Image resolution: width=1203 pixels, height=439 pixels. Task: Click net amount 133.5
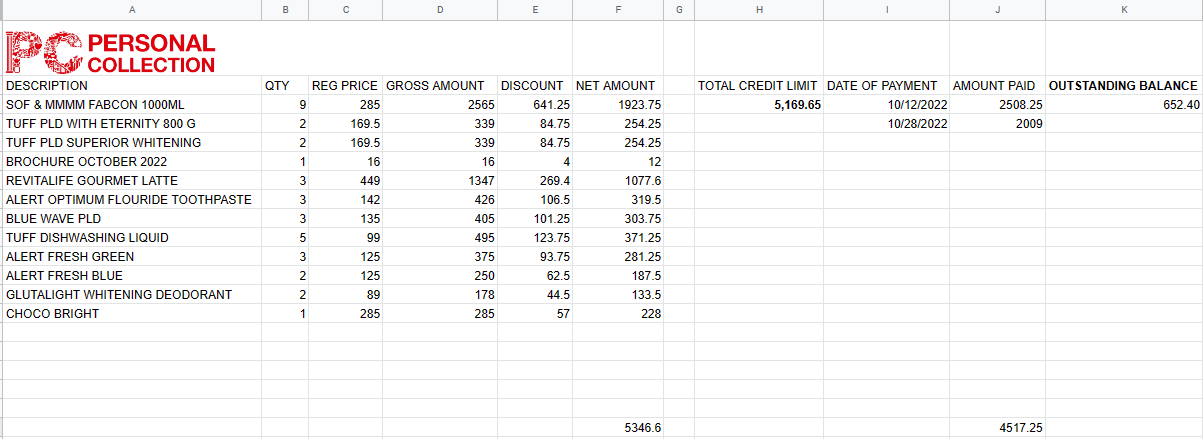618,295
